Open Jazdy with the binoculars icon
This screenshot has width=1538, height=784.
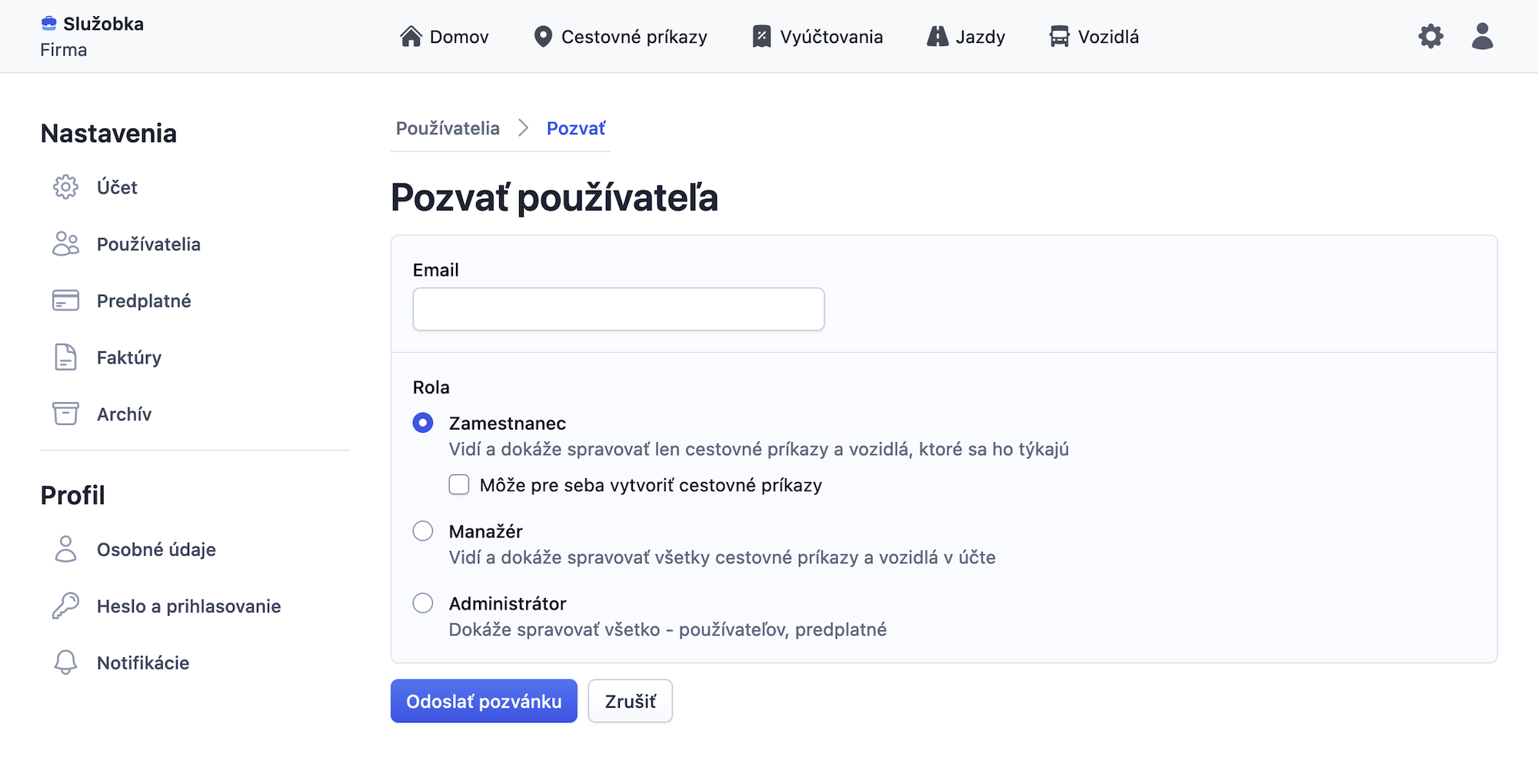click(939, 36)
